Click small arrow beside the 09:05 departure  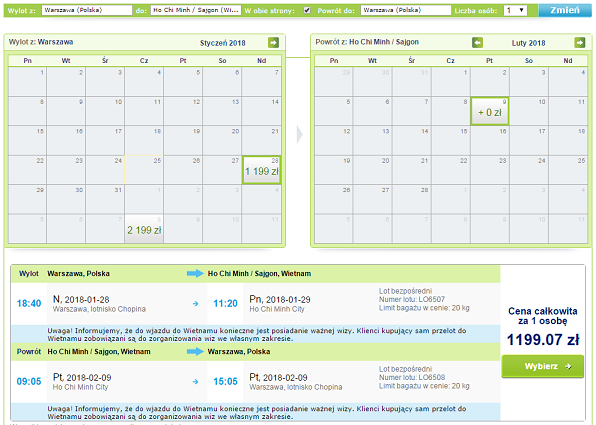[195, 381]
